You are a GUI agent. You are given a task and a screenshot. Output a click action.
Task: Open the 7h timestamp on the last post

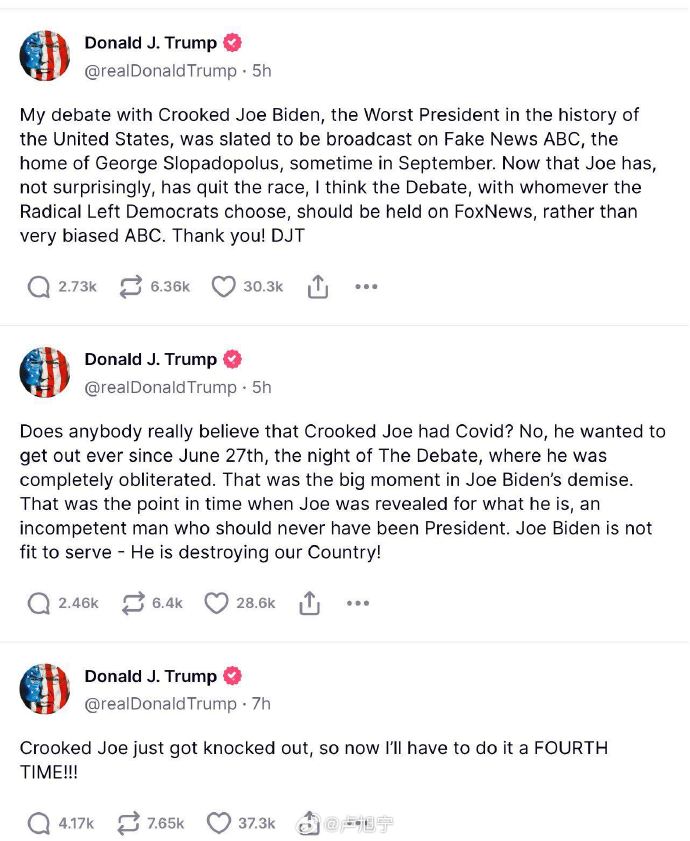[261, 704]
